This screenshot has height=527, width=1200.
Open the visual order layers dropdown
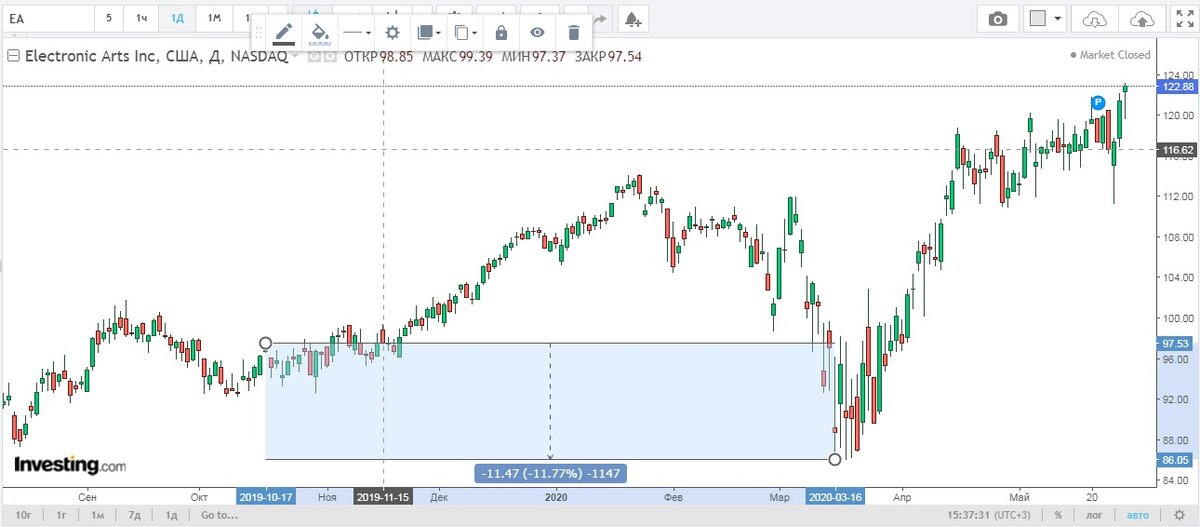tap(428, 32)
